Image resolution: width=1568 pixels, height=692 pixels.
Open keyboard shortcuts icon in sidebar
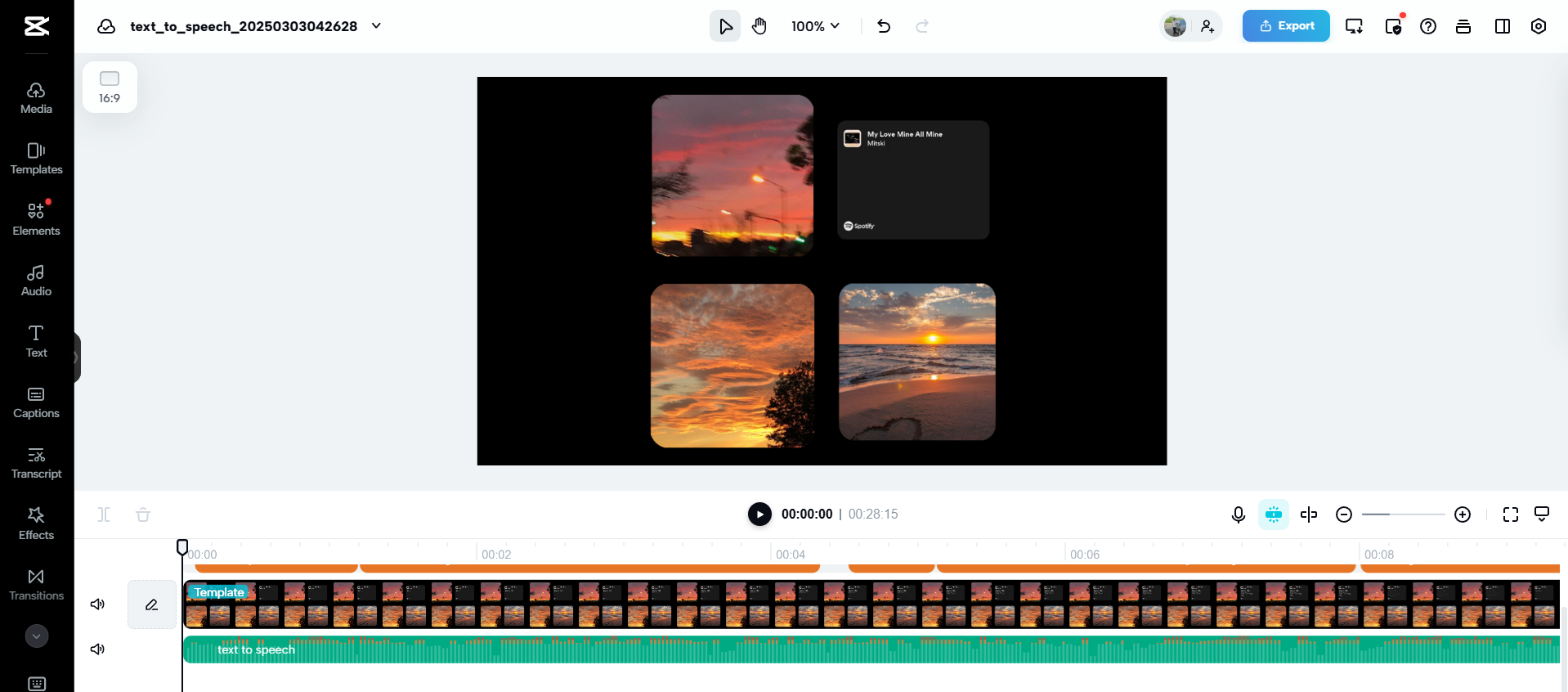coord(37,683)
